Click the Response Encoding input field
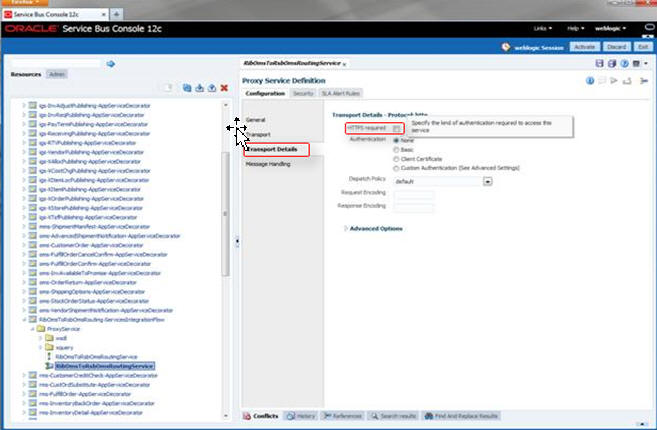657x430 pixels. (x=414, y=207)
